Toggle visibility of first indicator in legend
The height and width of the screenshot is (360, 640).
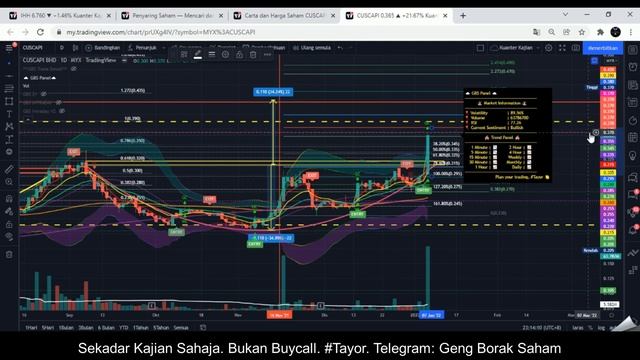[x=74, y=69]
